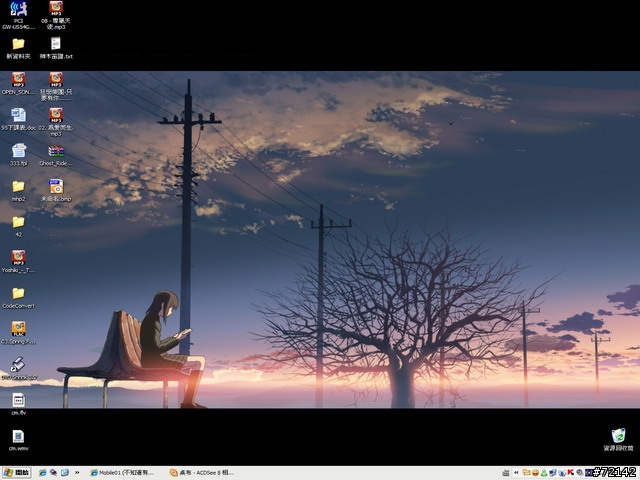The width and height of the screenshot is (640, 480).
Task: Expand the Quick Launch overflow chevron
Action: click(76, 473)
